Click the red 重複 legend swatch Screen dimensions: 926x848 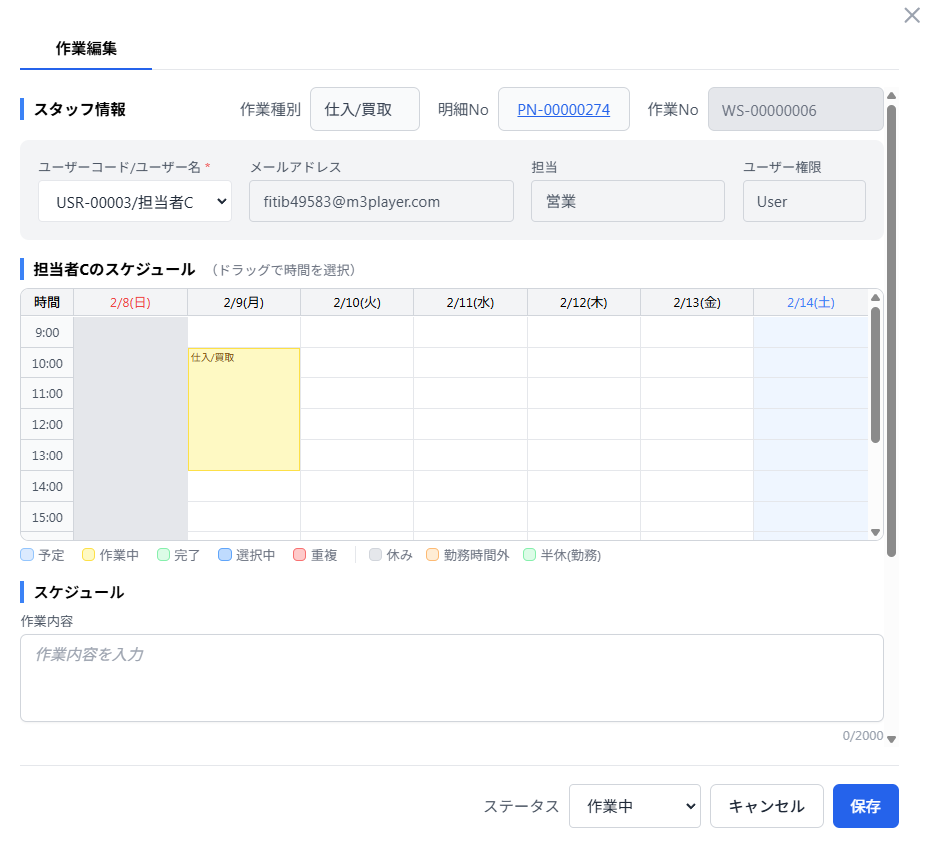click(300, 555)
